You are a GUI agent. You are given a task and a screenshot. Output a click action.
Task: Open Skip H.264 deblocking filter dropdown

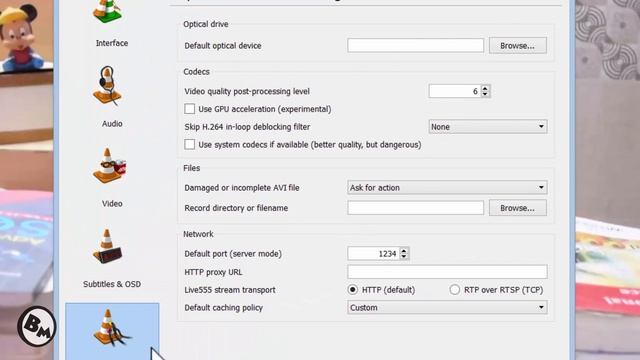tap(488, 127)
